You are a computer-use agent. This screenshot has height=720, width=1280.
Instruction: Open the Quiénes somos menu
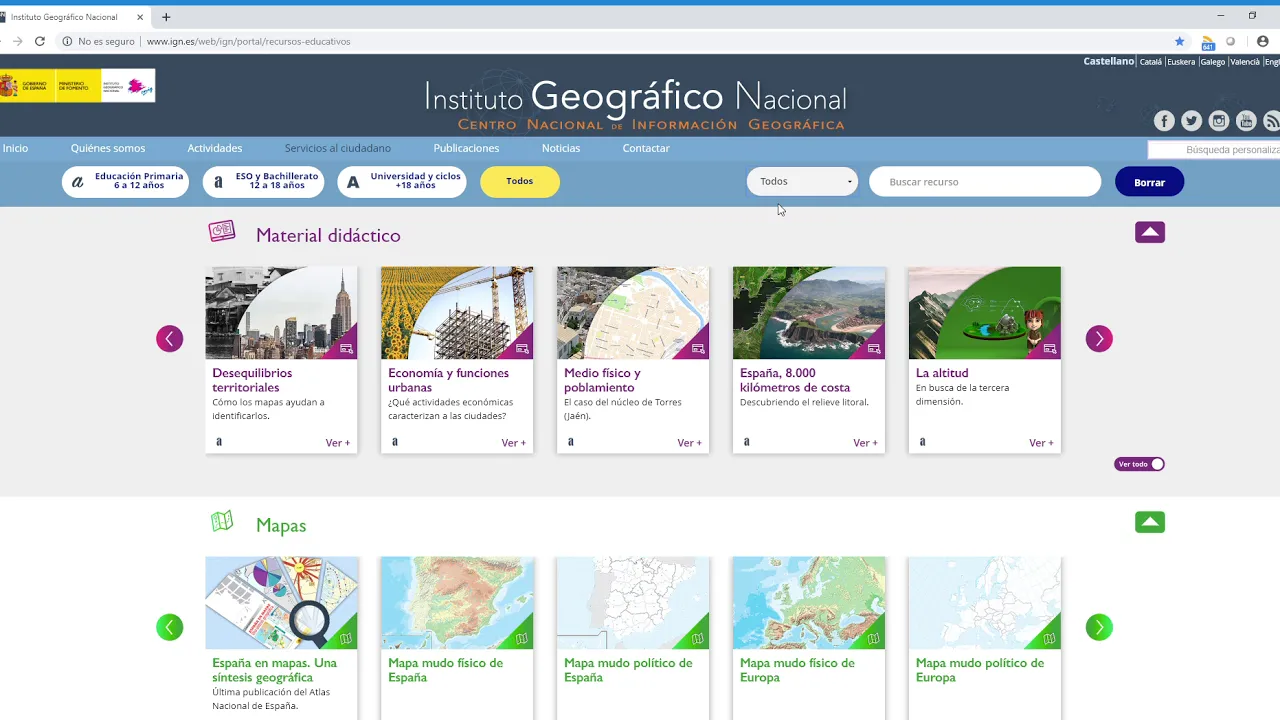pos(108,148)
